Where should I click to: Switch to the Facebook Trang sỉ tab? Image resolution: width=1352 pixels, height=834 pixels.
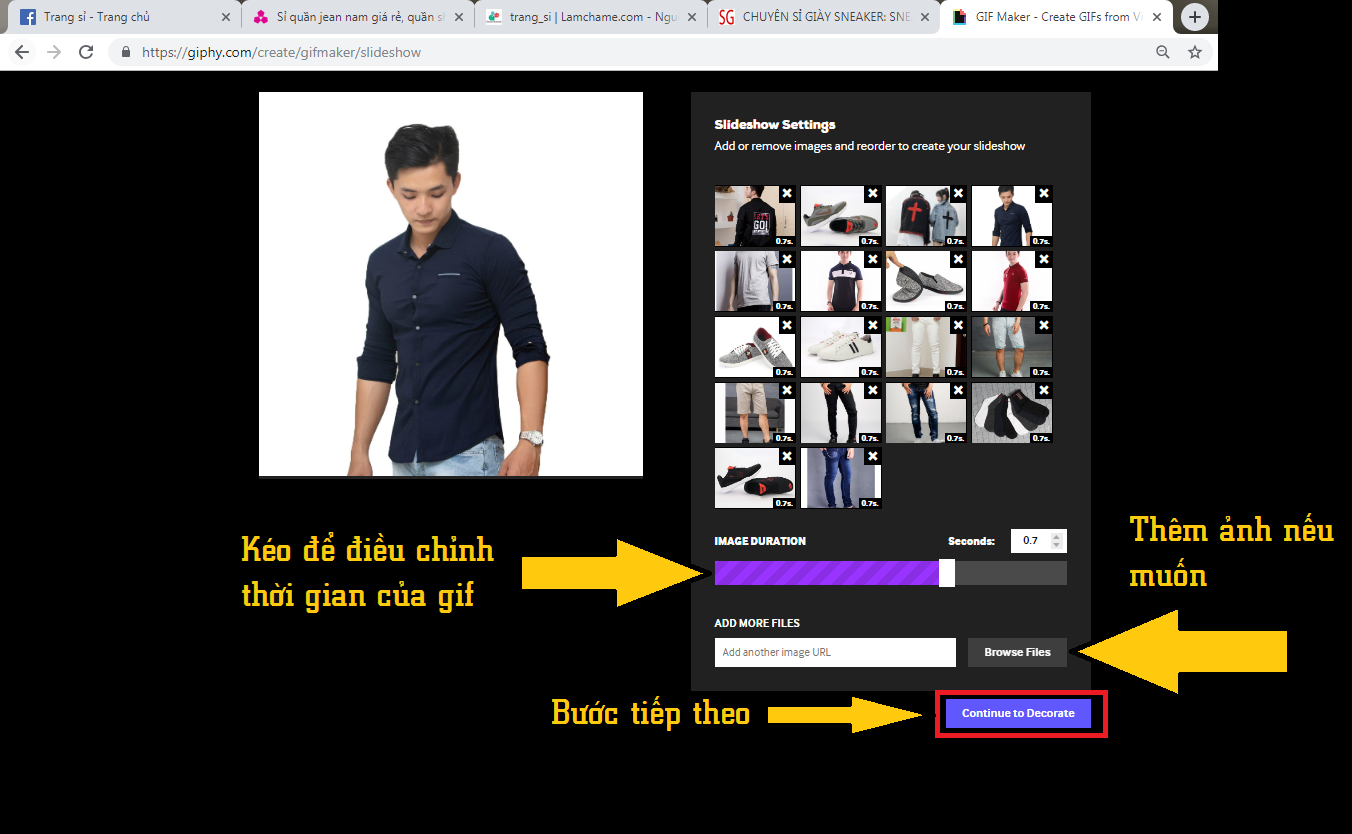point(120,17)
